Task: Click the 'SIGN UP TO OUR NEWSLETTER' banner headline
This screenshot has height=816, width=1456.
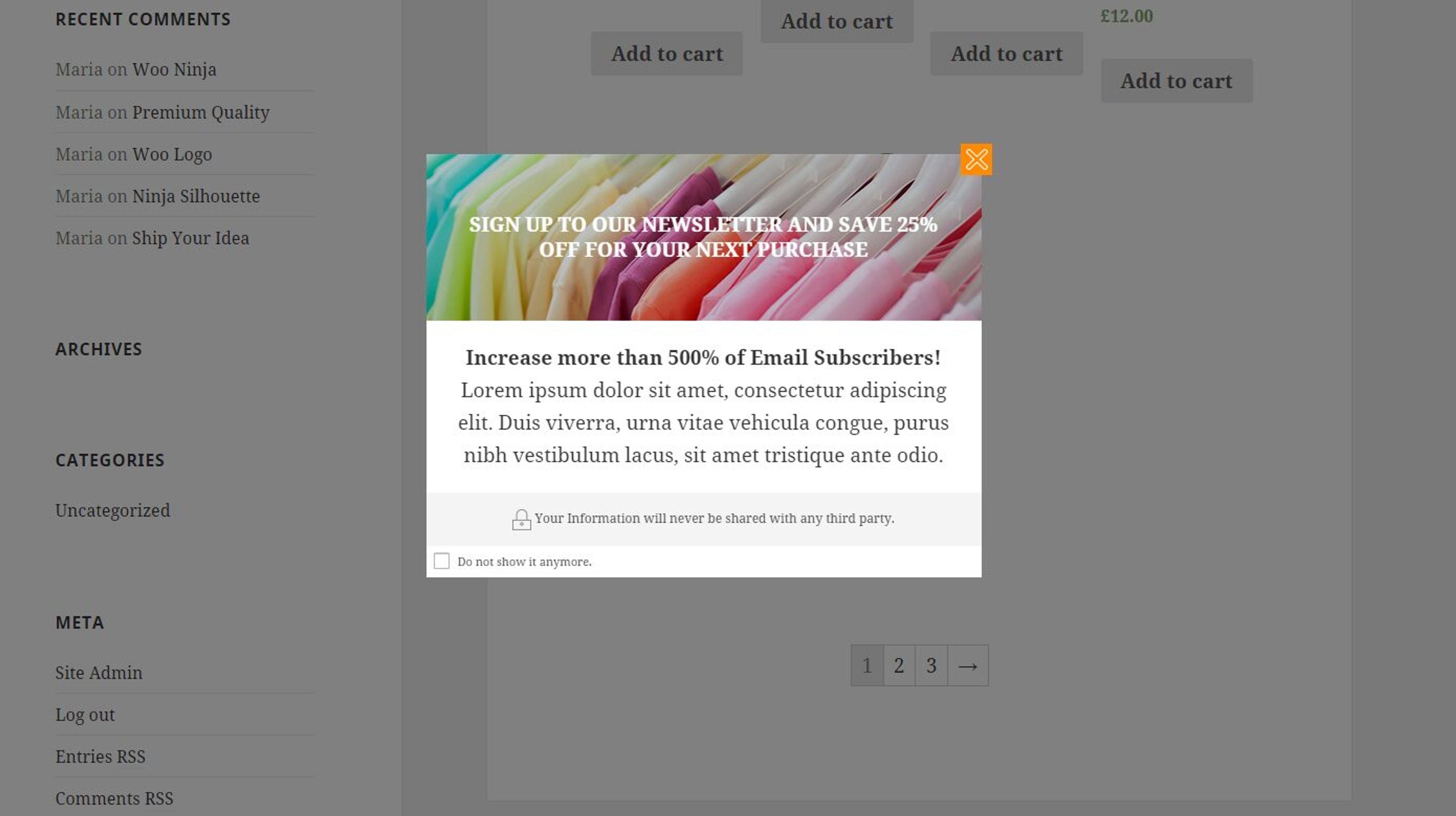Action: pyautogui.click(x=703, y=237)
